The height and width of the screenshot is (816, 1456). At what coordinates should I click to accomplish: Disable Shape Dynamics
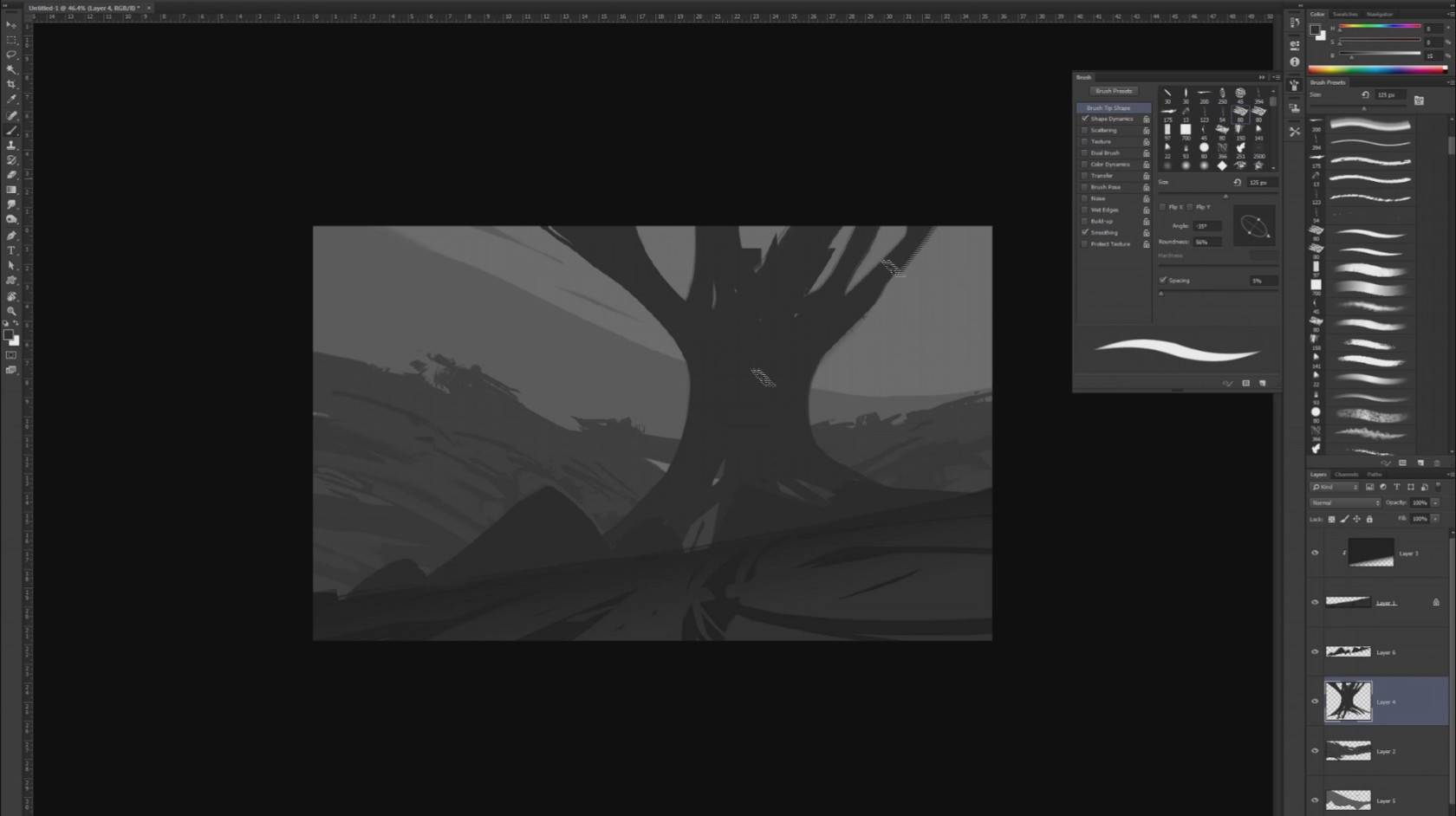[1085, 119]
